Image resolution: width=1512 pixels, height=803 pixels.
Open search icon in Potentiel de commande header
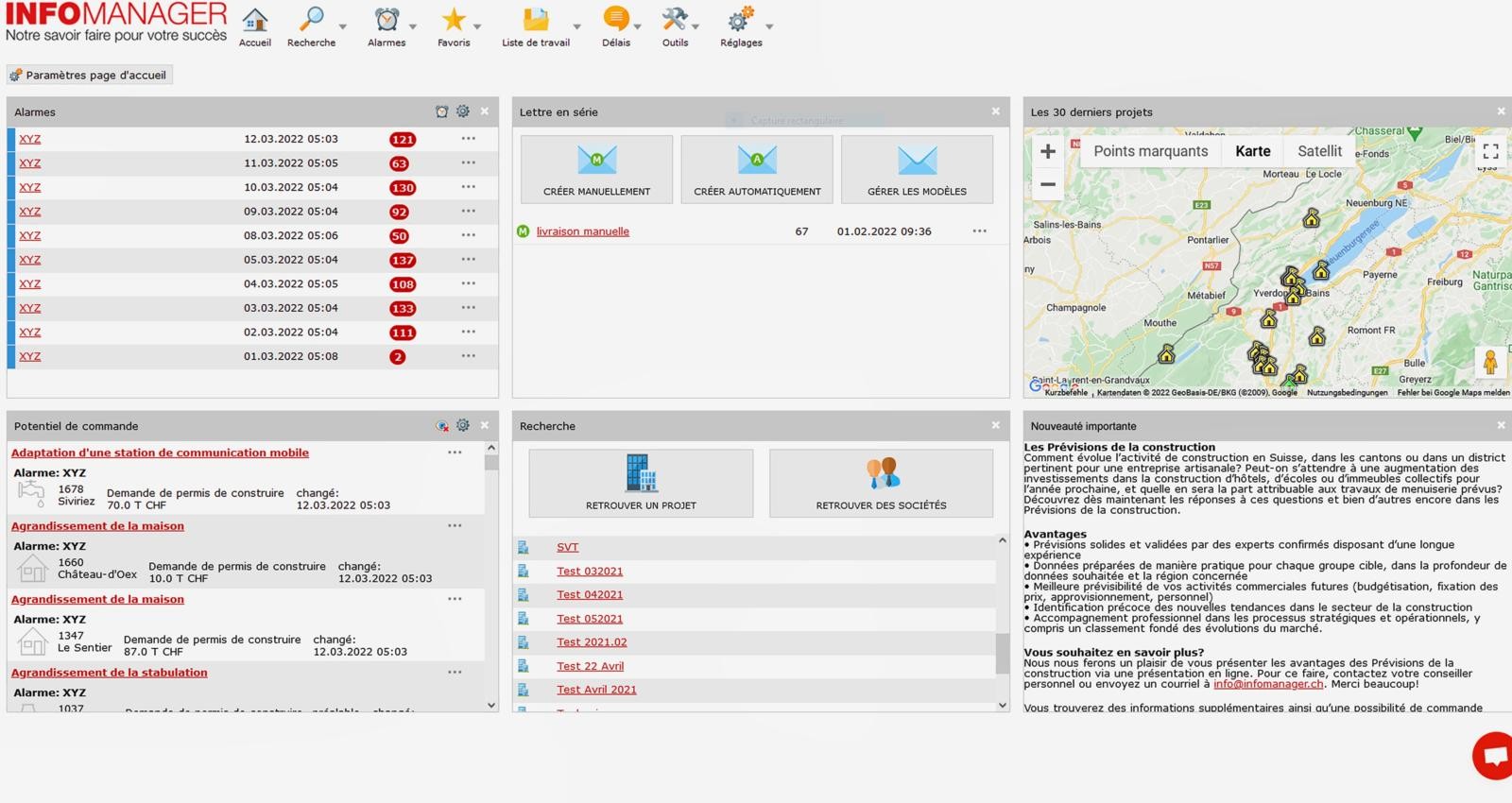click(442, 426)
